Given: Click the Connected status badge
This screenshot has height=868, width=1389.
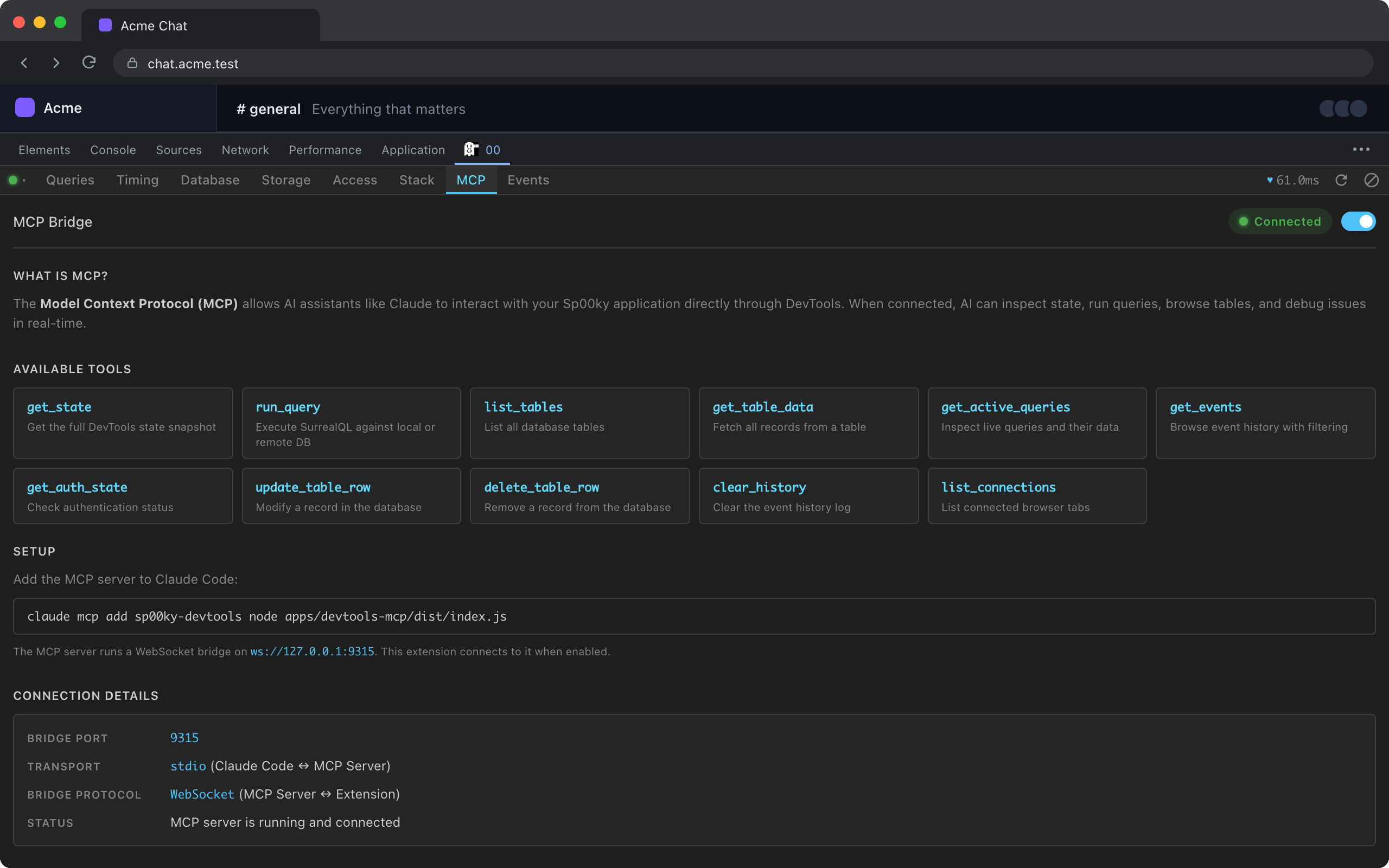Looking at the screenshot, I should tap(1280, 221).
